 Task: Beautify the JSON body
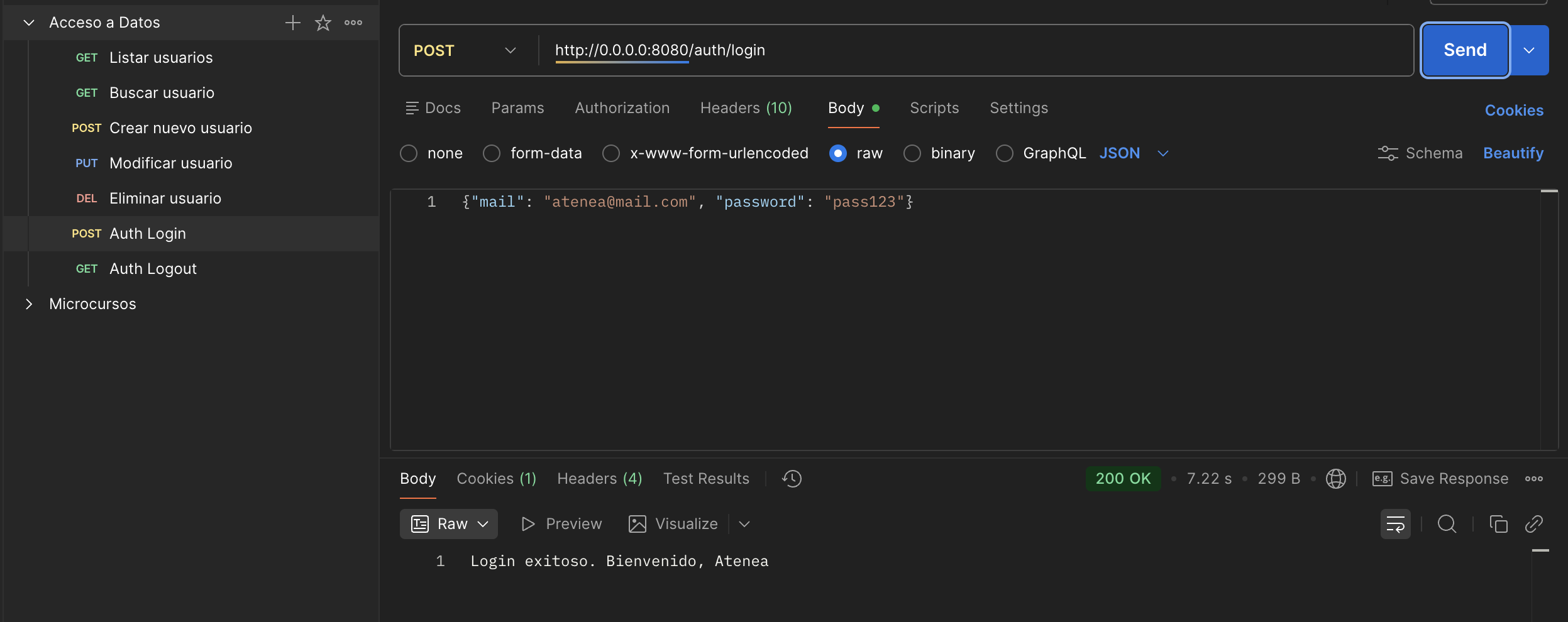point(1513,153)
